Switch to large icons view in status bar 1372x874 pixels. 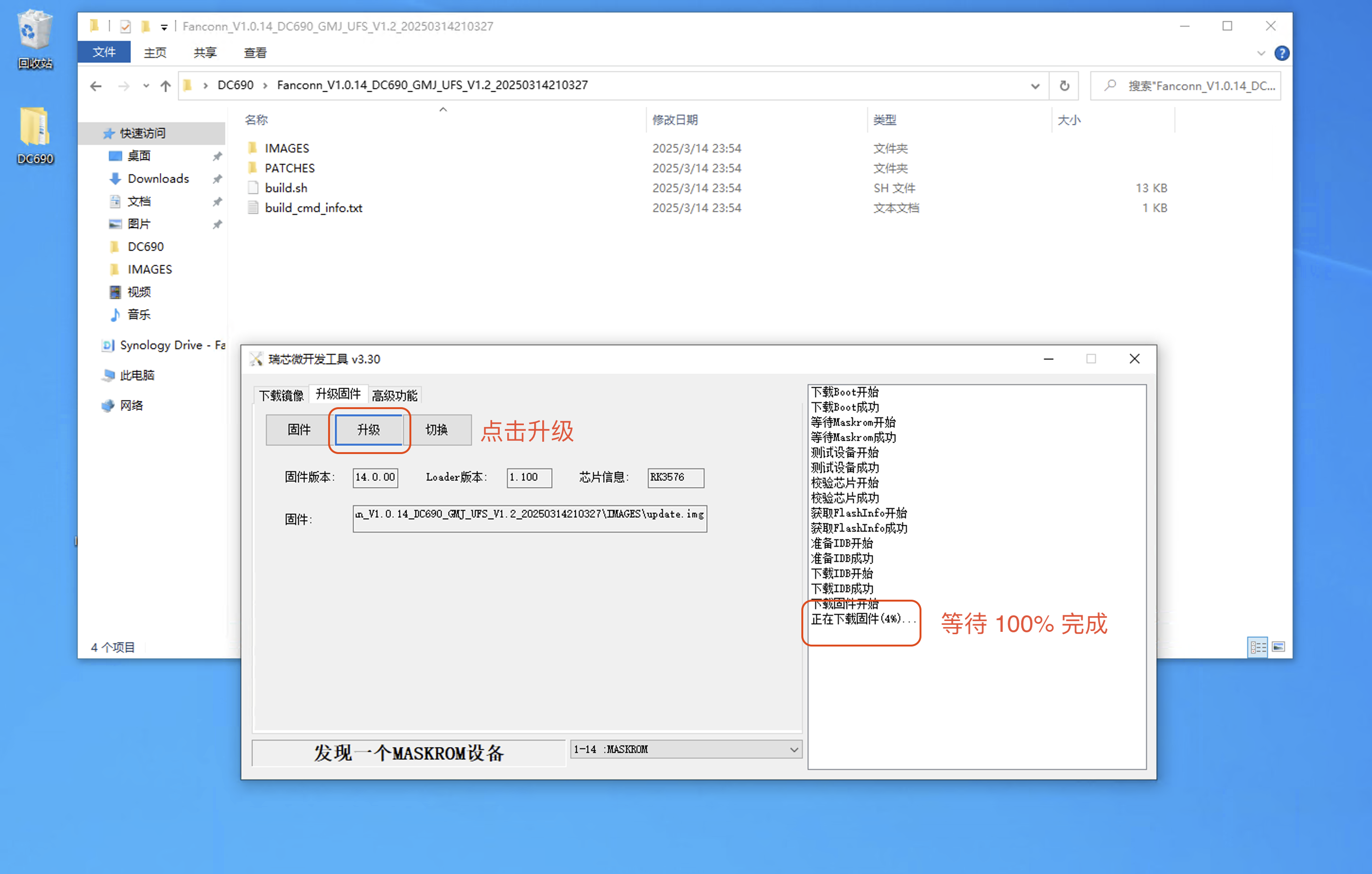(1278, 647)
